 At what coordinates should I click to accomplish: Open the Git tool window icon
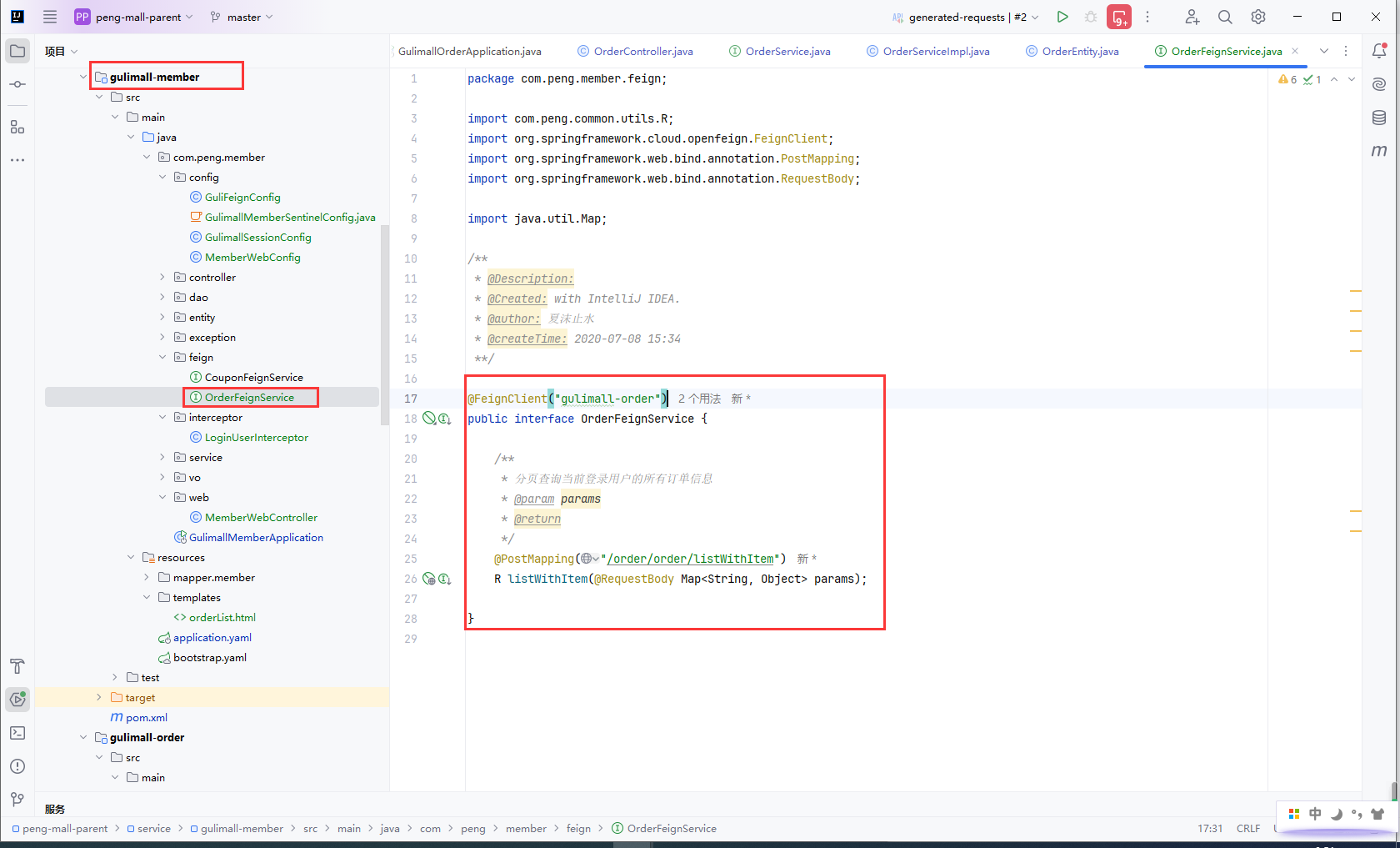(17, 799)
